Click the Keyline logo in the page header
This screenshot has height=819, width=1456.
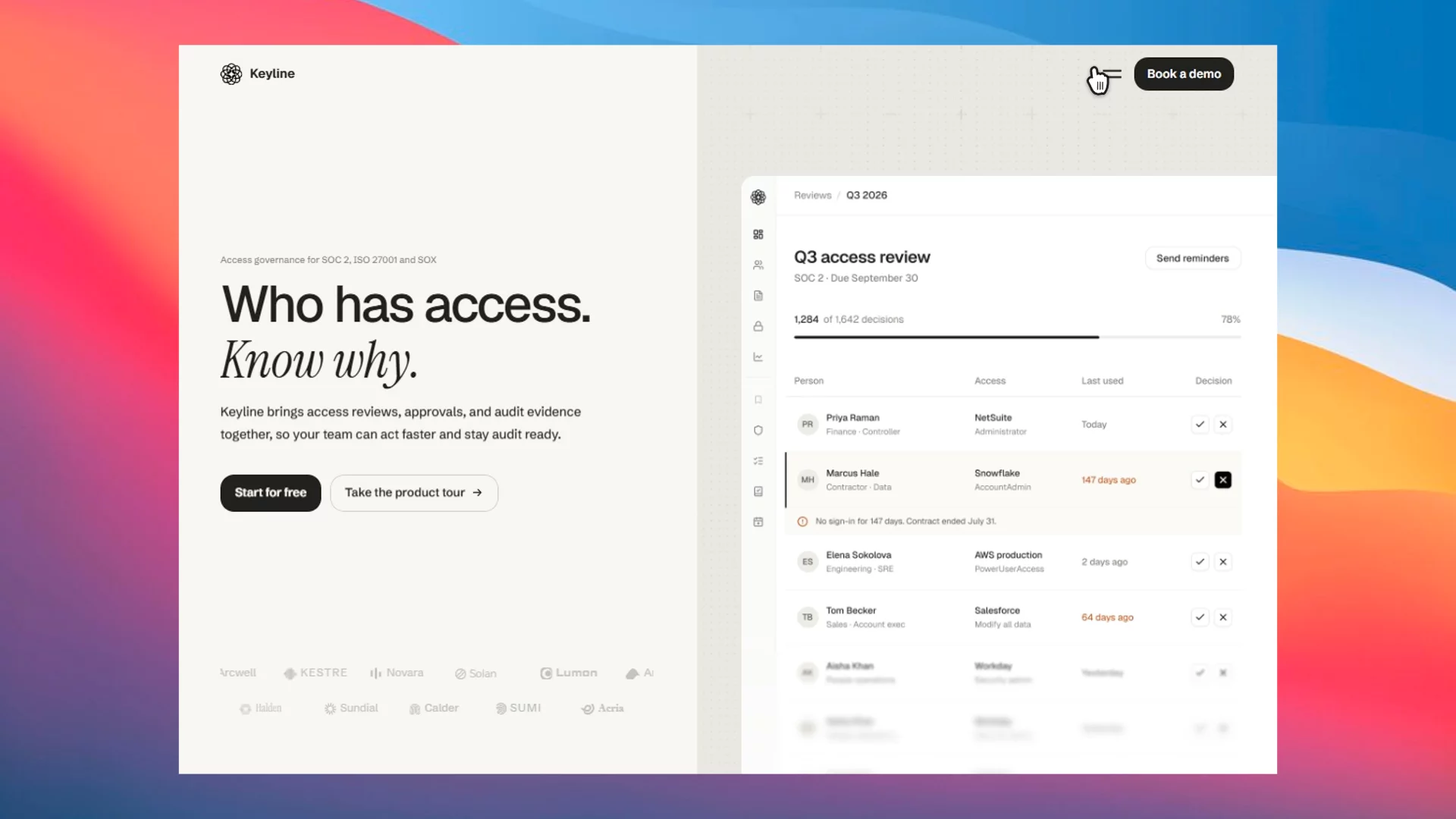coord(257,74)
